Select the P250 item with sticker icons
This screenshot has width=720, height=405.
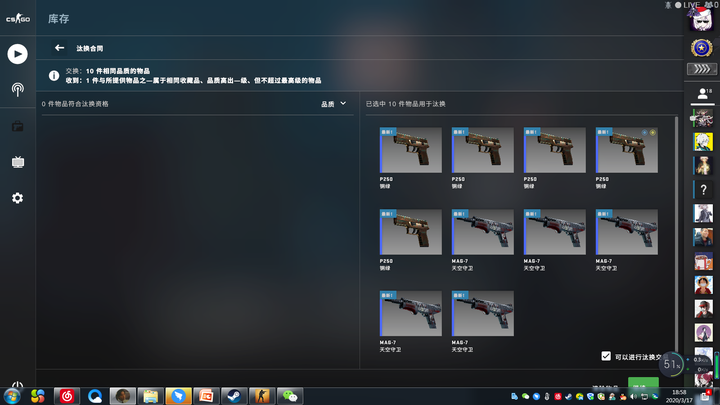[x=626, y=150]
